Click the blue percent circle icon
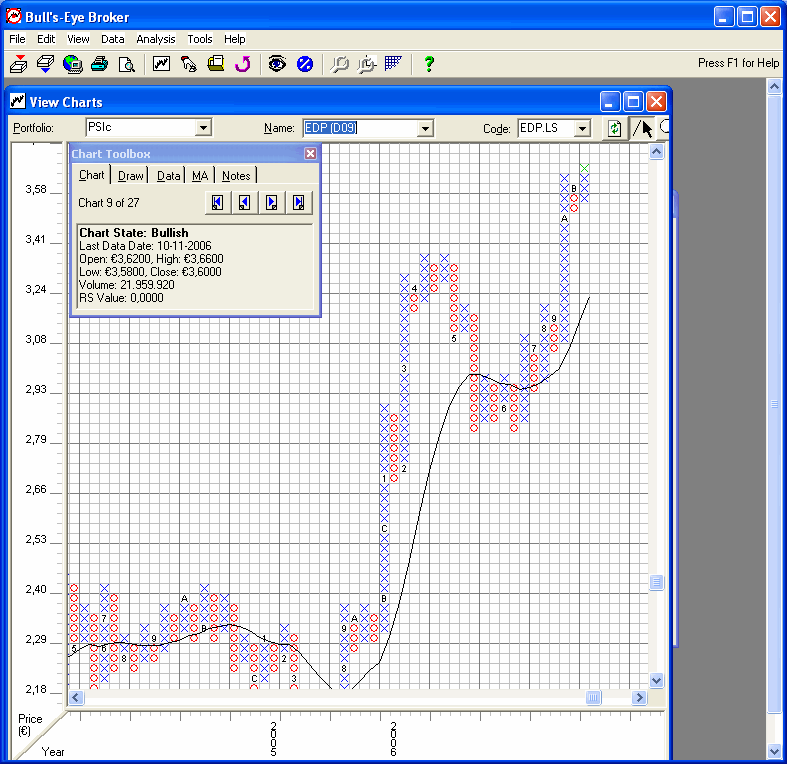Image resolution: width=787 pixels, height=764 pixels. pyautogui.click(x=305, y=64)
